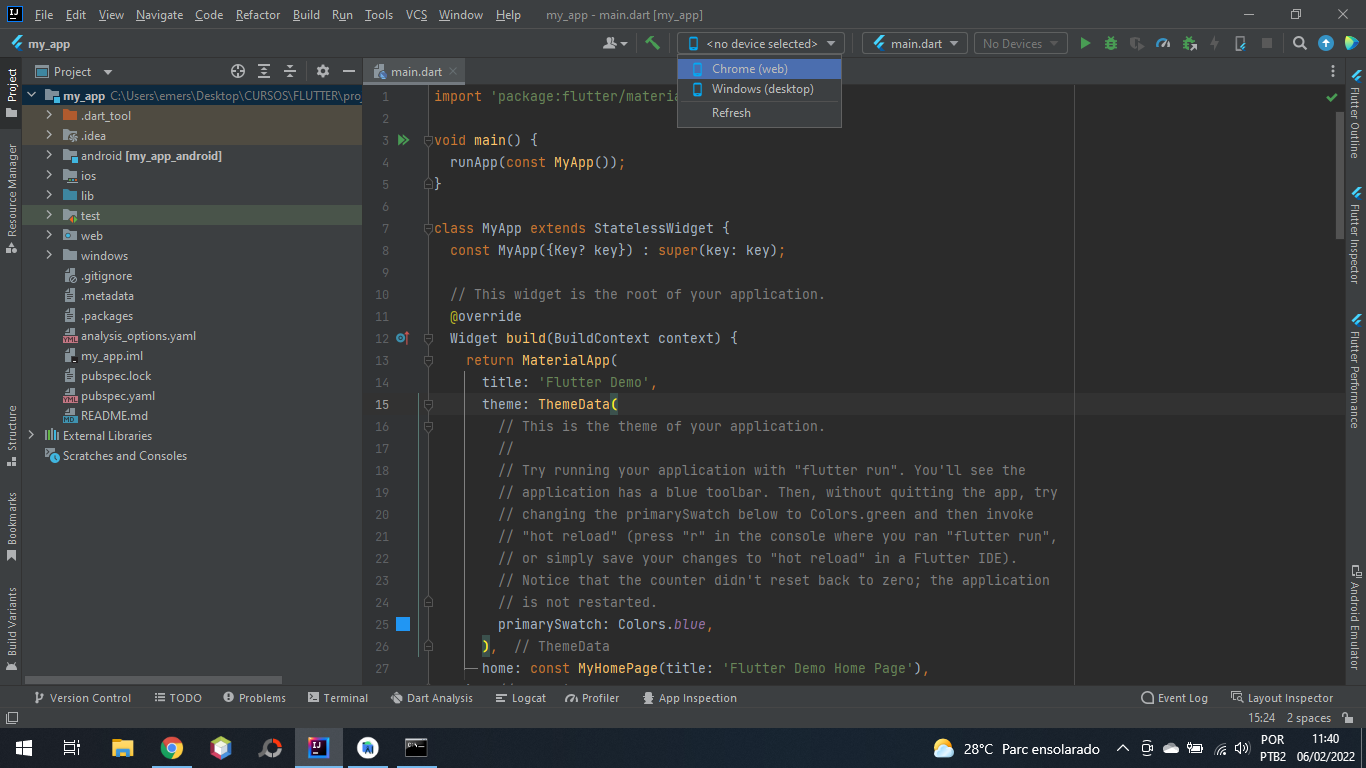This screenshot has width=1366, height=768.
Task: Toggle the Structure tool window
Action: tap(12, 435)
